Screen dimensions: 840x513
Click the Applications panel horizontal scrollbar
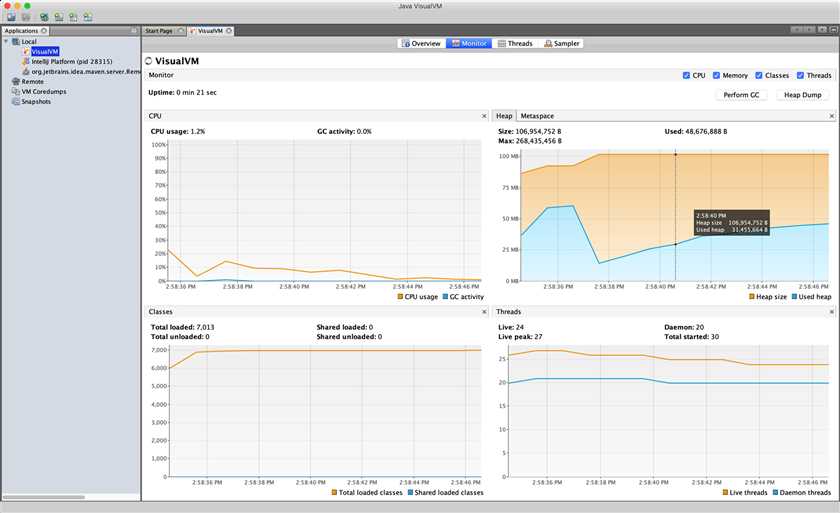44,497
